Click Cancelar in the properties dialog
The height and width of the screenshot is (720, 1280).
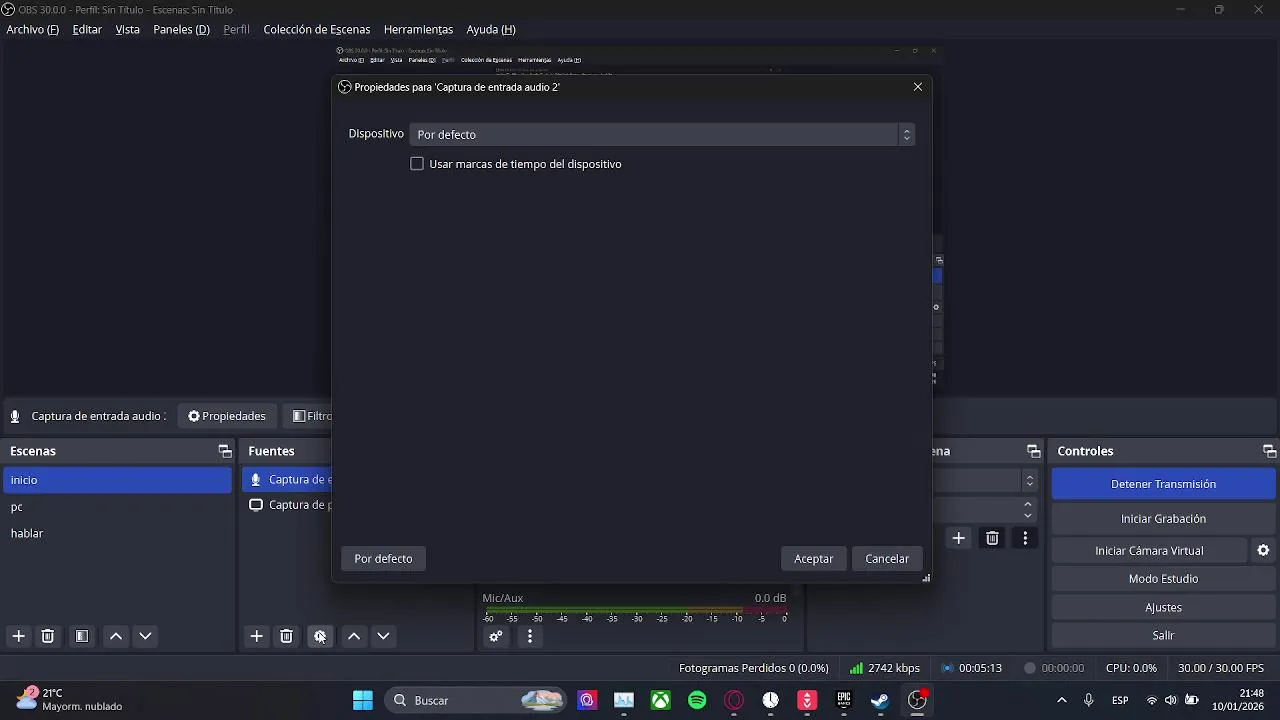[887, 559]
